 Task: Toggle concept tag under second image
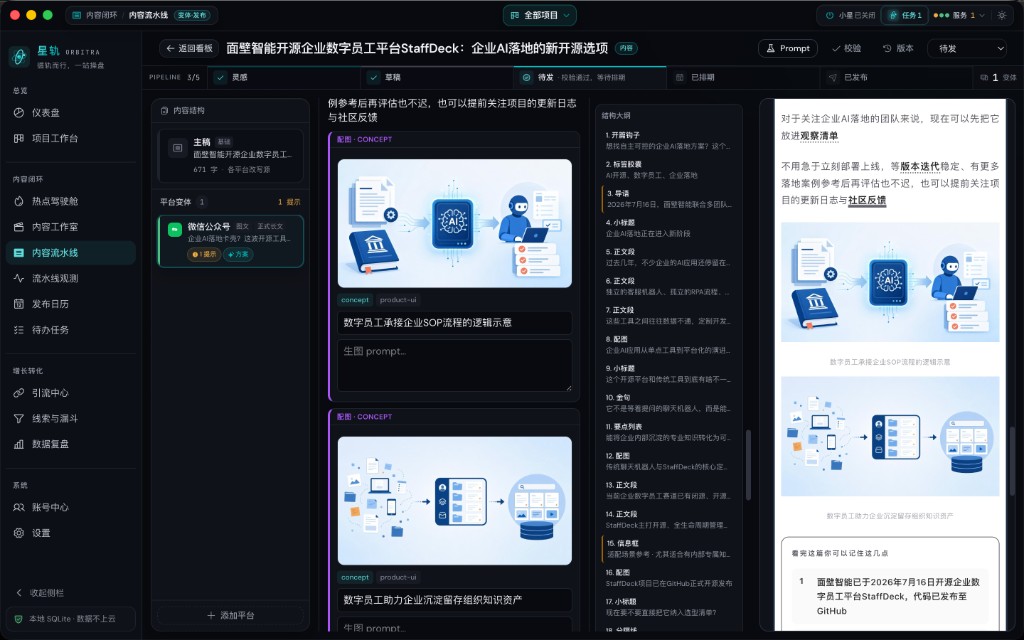(x=355, y=577)
